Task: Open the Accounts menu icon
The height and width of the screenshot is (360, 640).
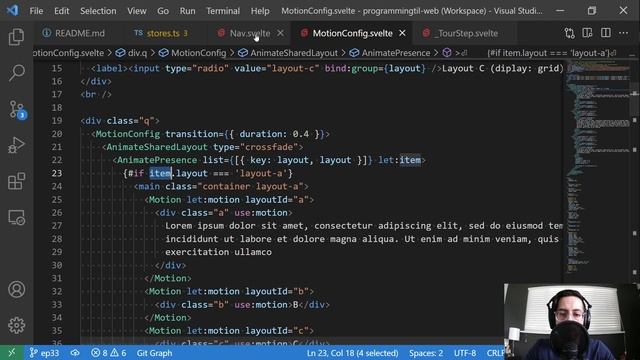Action: pyautogui.click(x=16, y=289)
